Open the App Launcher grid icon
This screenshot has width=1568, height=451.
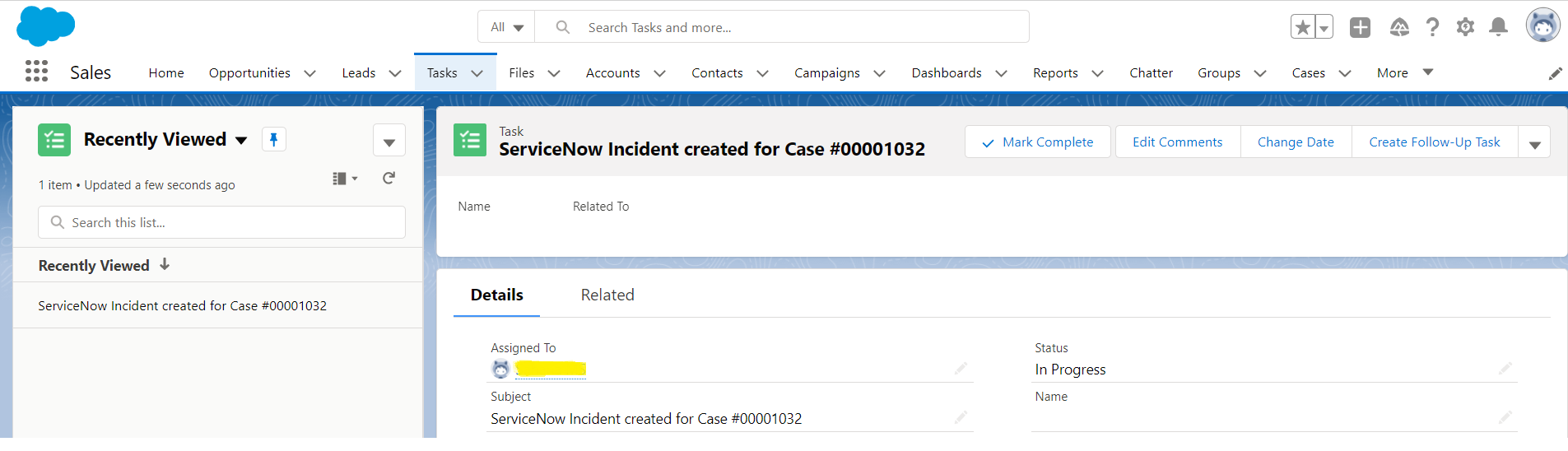[x=36, y=72]
